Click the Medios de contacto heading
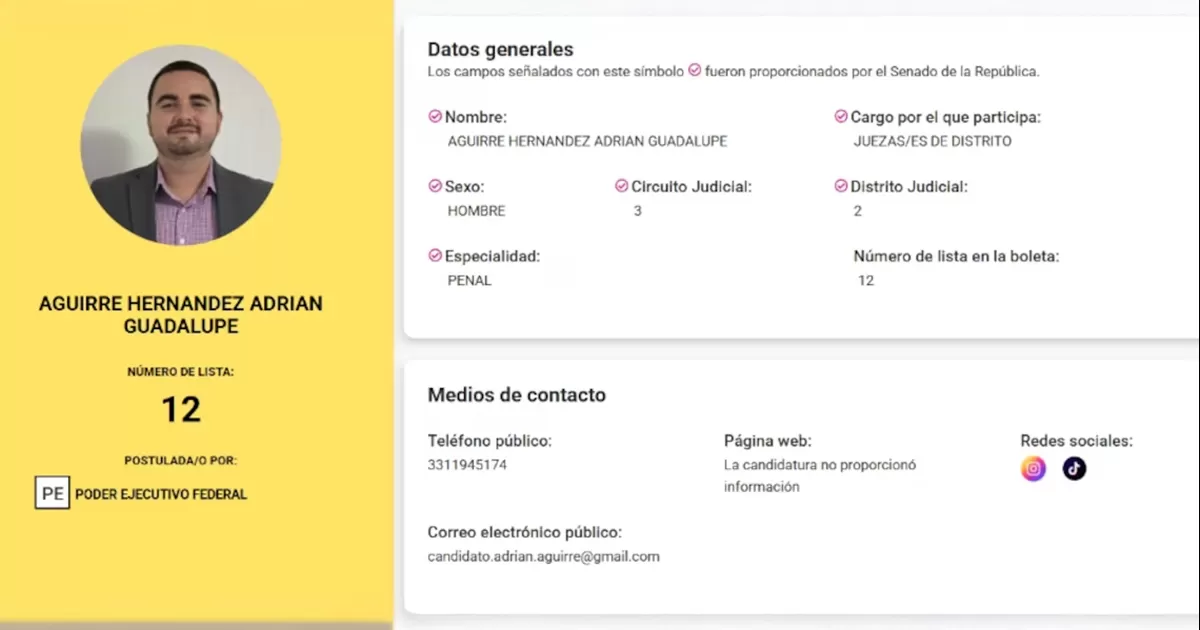Screen dimensions: 1200x630 [516, 395]
